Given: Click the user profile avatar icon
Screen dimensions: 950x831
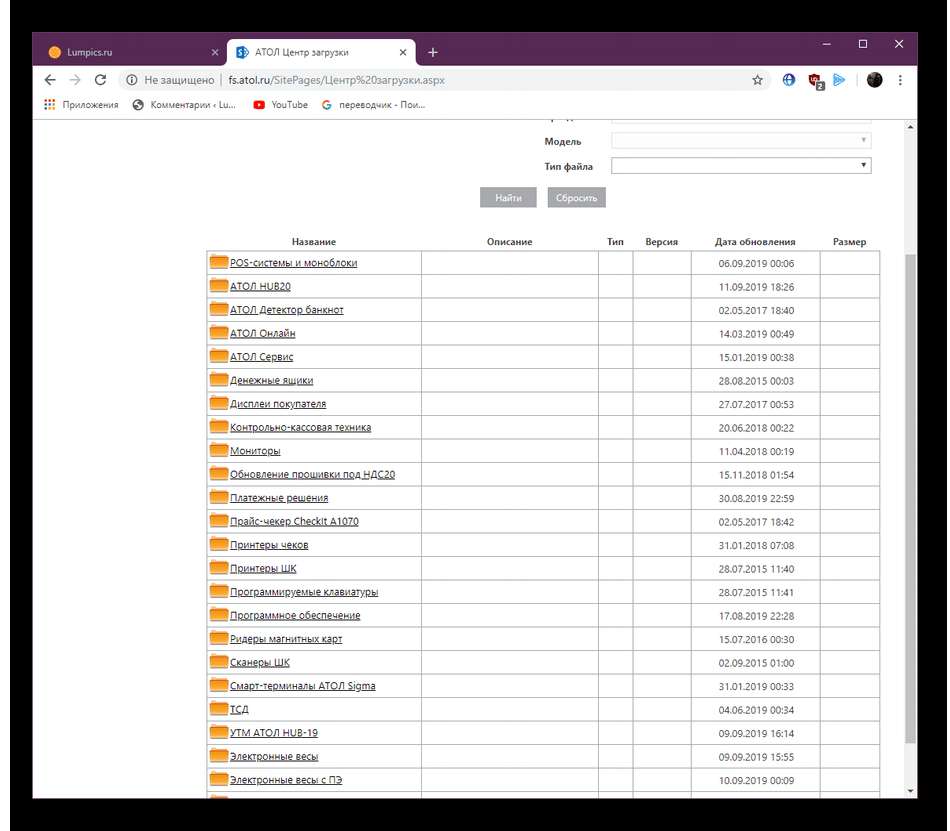Looking at the screenshot, I should [874, 80].
